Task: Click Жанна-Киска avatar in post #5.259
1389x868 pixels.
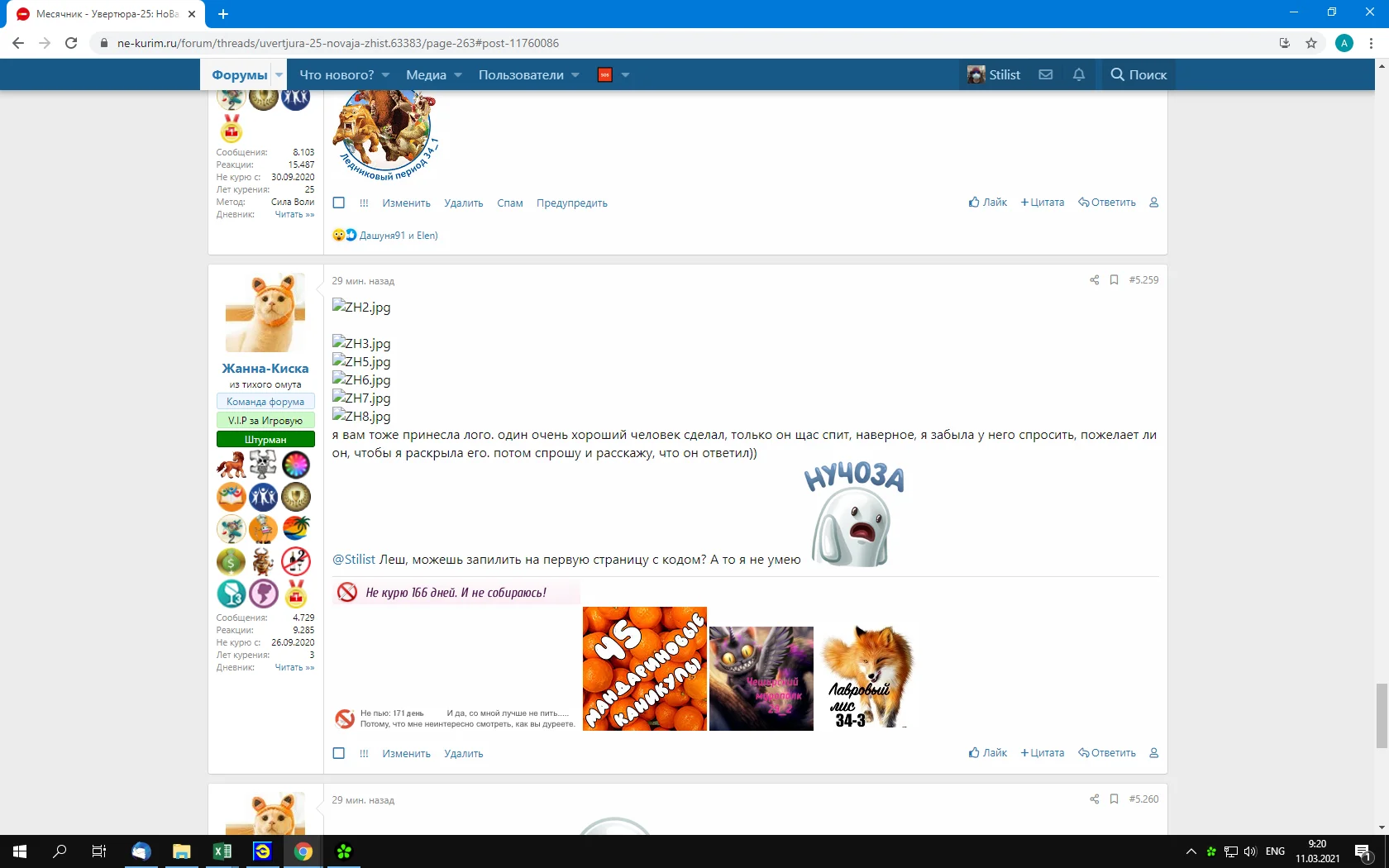Action: point(265,312)
